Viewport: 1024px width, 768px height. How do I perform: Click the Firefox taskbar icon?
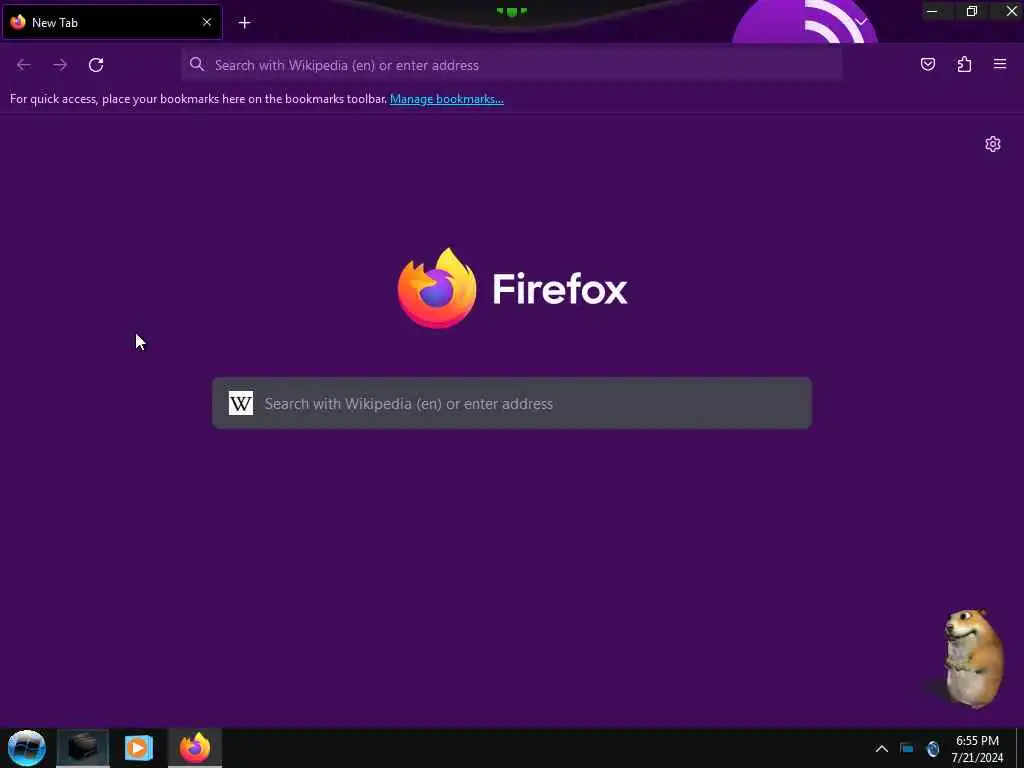click(195, 748)
